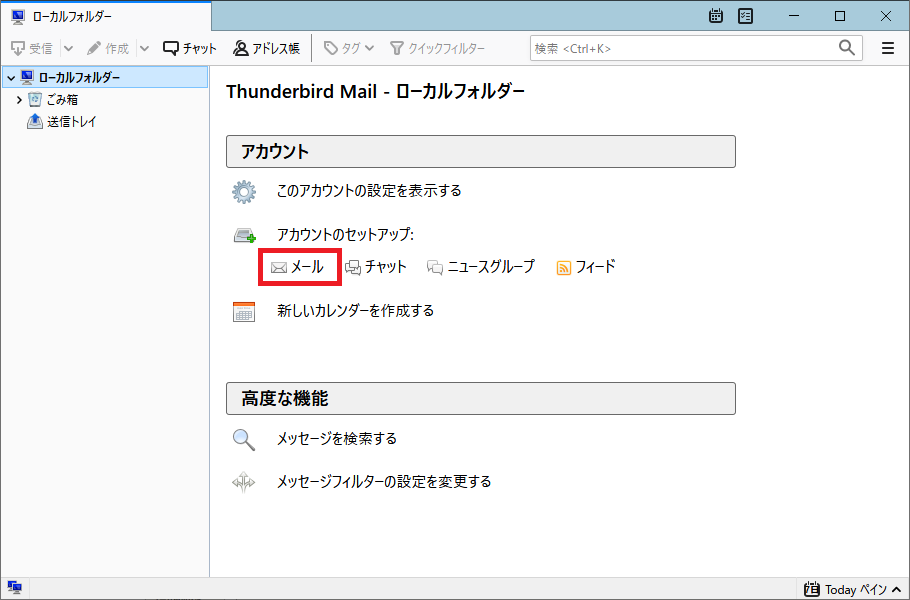910x600 pixels.
Task: Open the tasks tab icon in title bar
Action: [745, 16]
